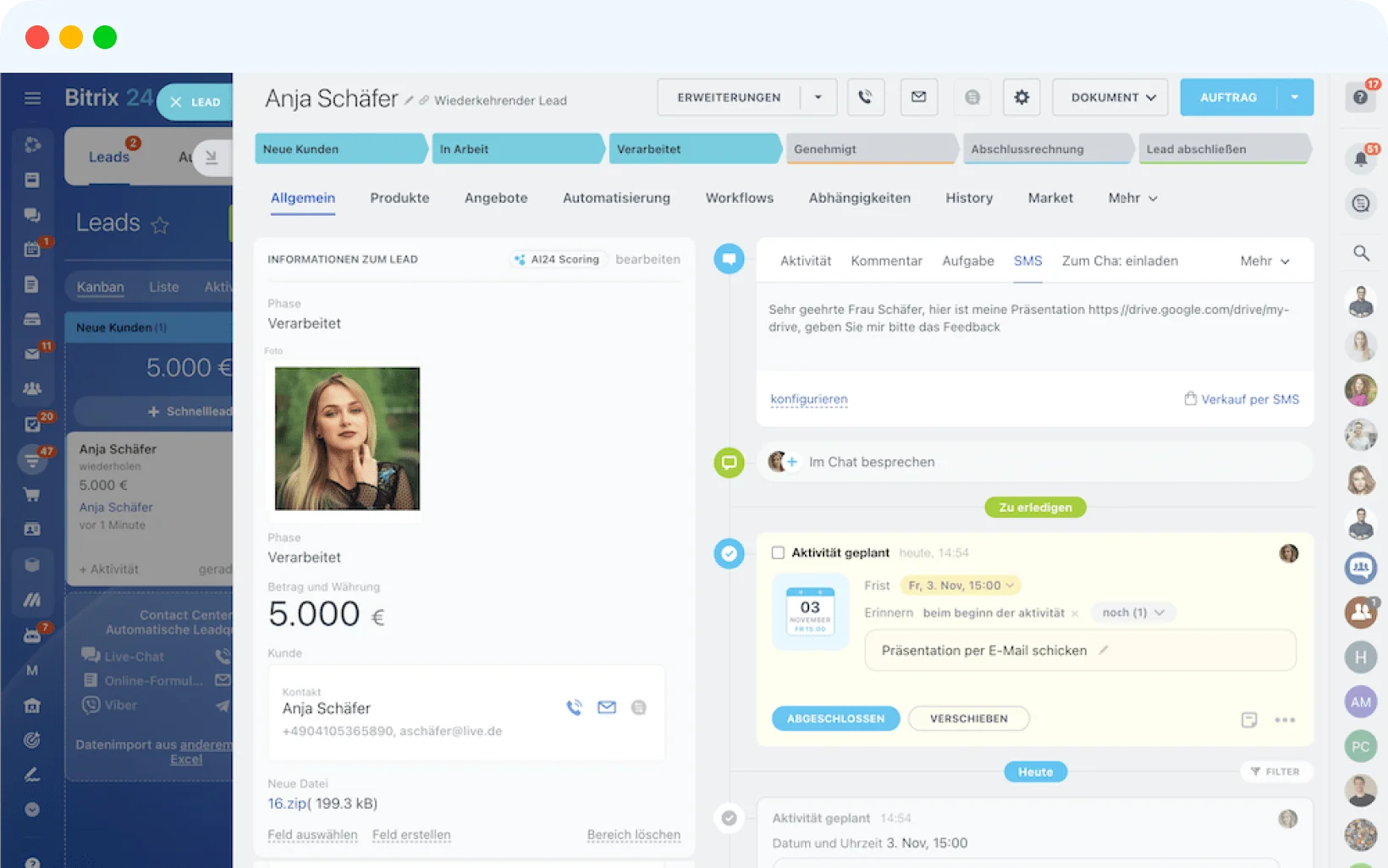Image resolution: width=1388 pixels, height=868 pixels.
Task: Switch to the Produkte tab
Action: point(399,198)
